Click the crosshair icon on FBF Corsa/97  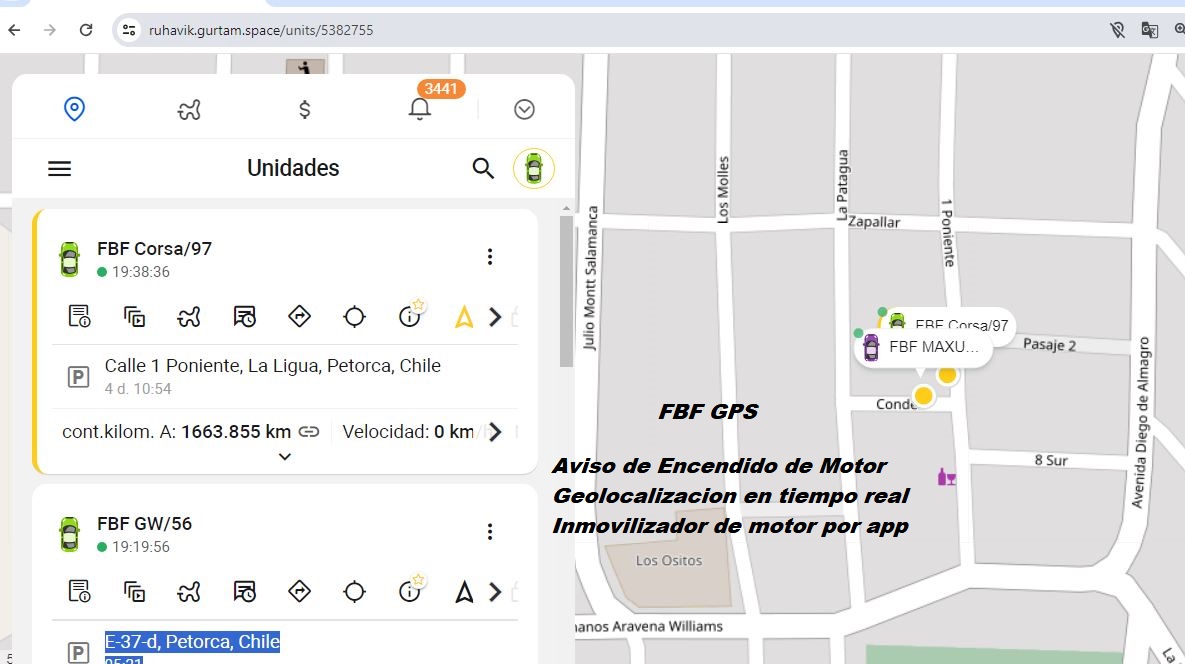point(354,317)
